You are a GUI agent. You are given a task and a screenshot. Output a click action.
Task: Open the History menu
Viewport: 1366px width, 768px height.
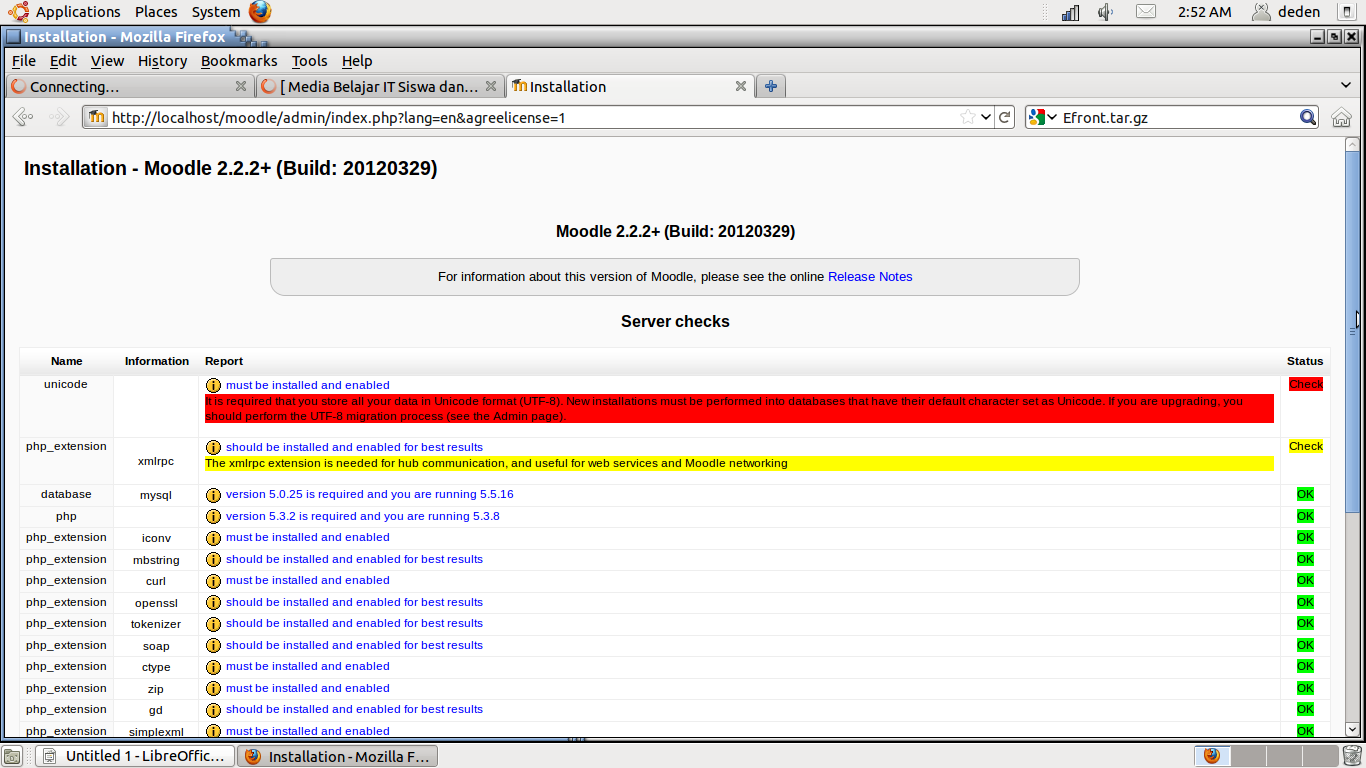pyautogui.click(x=162, y=61)
